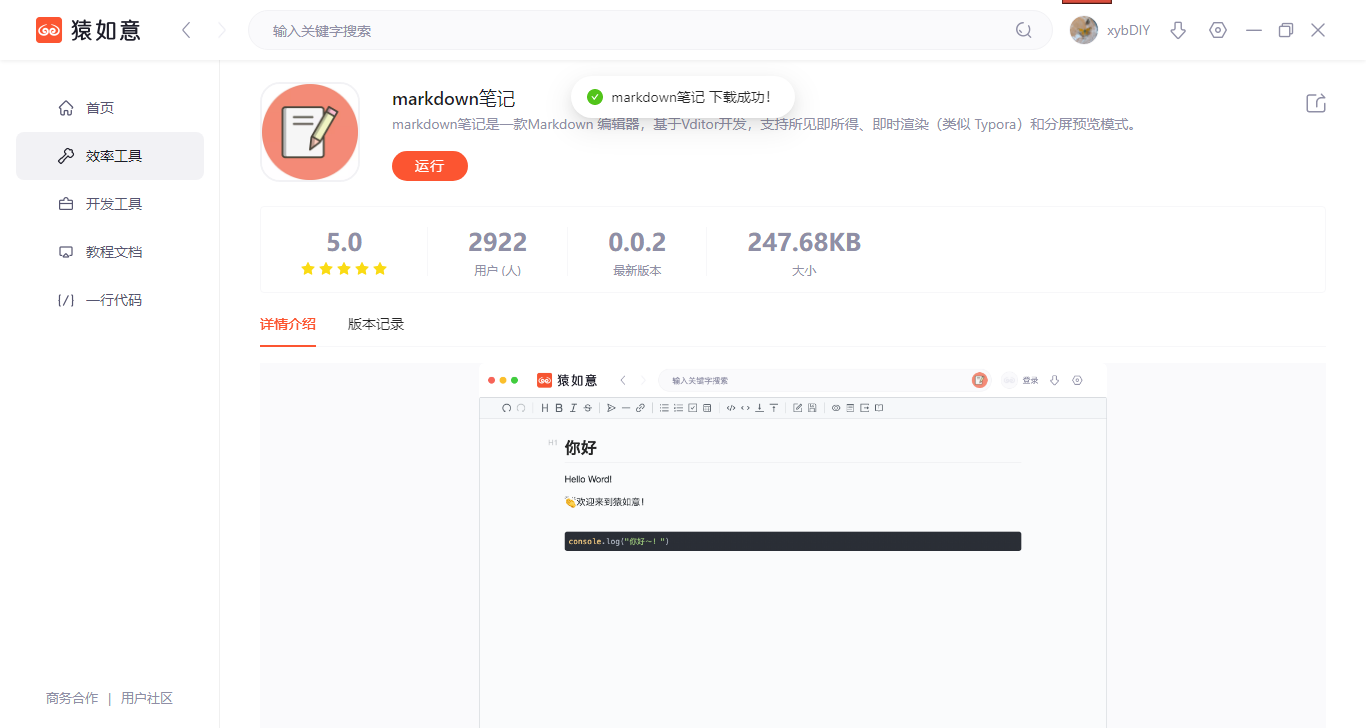Click the xybDIY username
The width and height of the screenshot is (1366, 728).
tap(1129, 30)
